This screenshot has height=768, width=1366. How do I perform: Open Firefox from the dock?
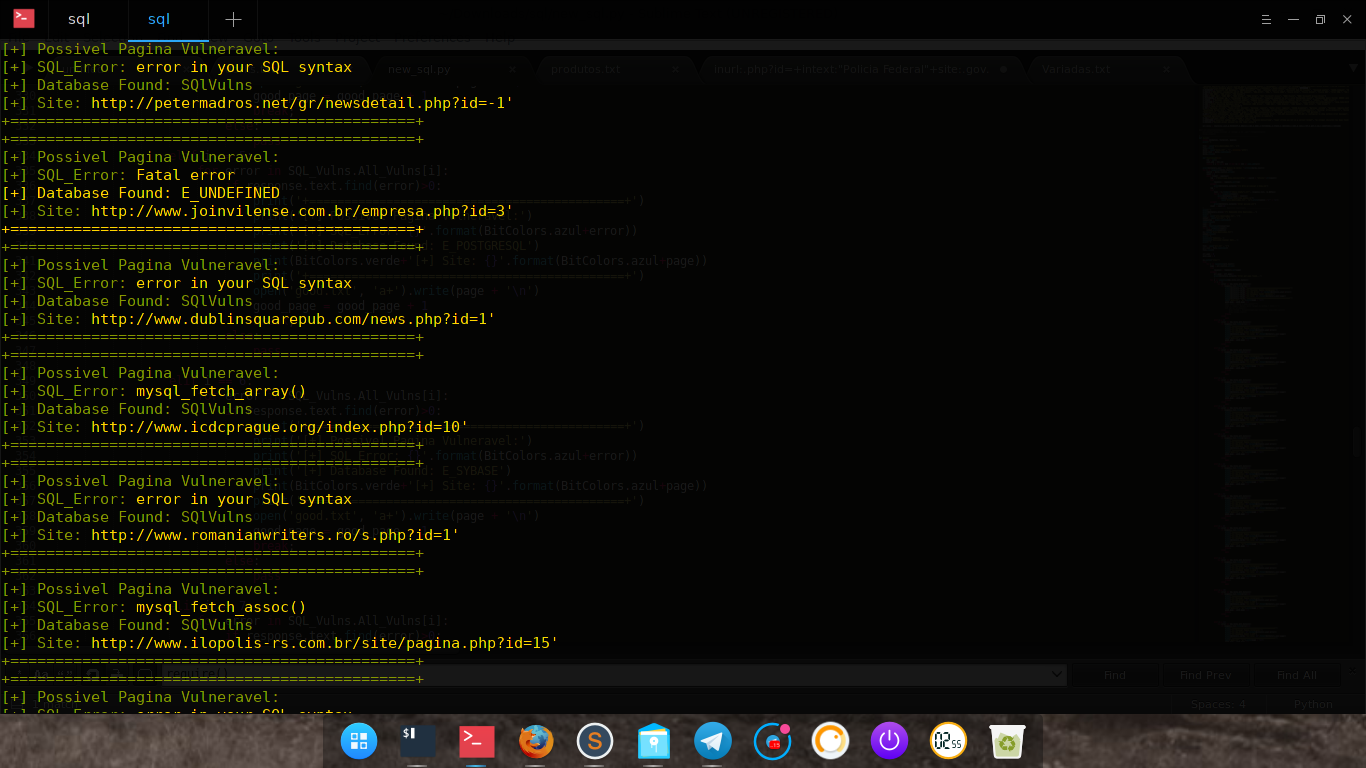tap(536, 741)
